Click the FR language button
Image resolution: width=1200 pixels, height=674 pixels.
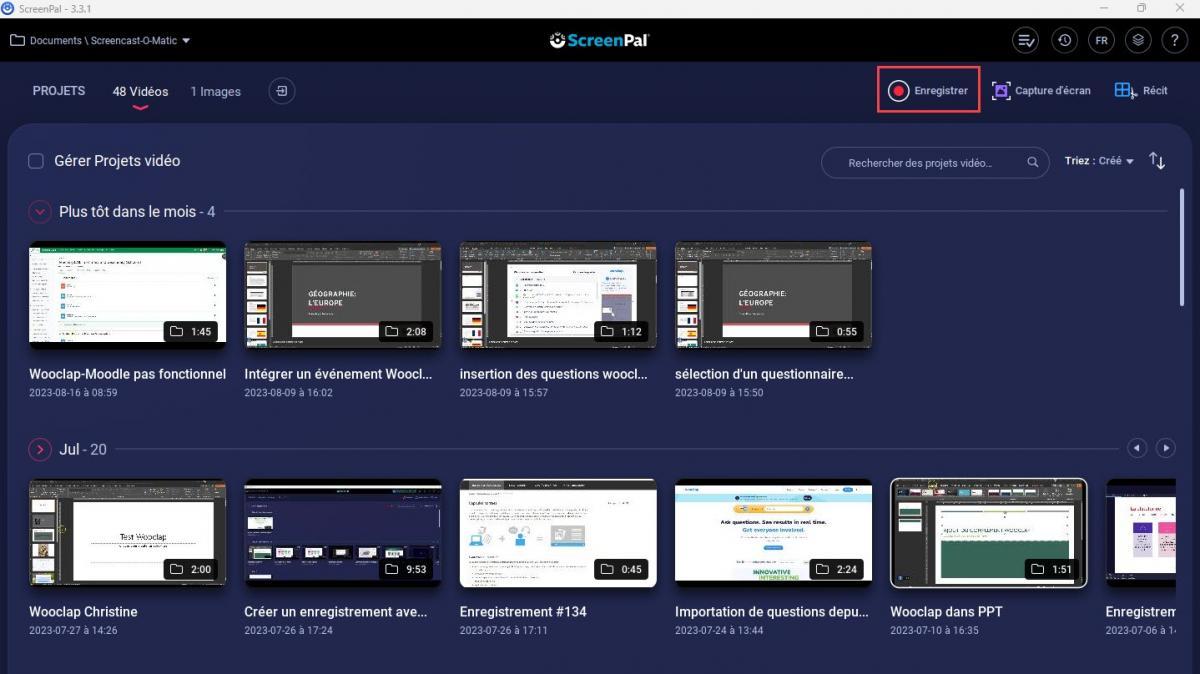click(1101, 40)
